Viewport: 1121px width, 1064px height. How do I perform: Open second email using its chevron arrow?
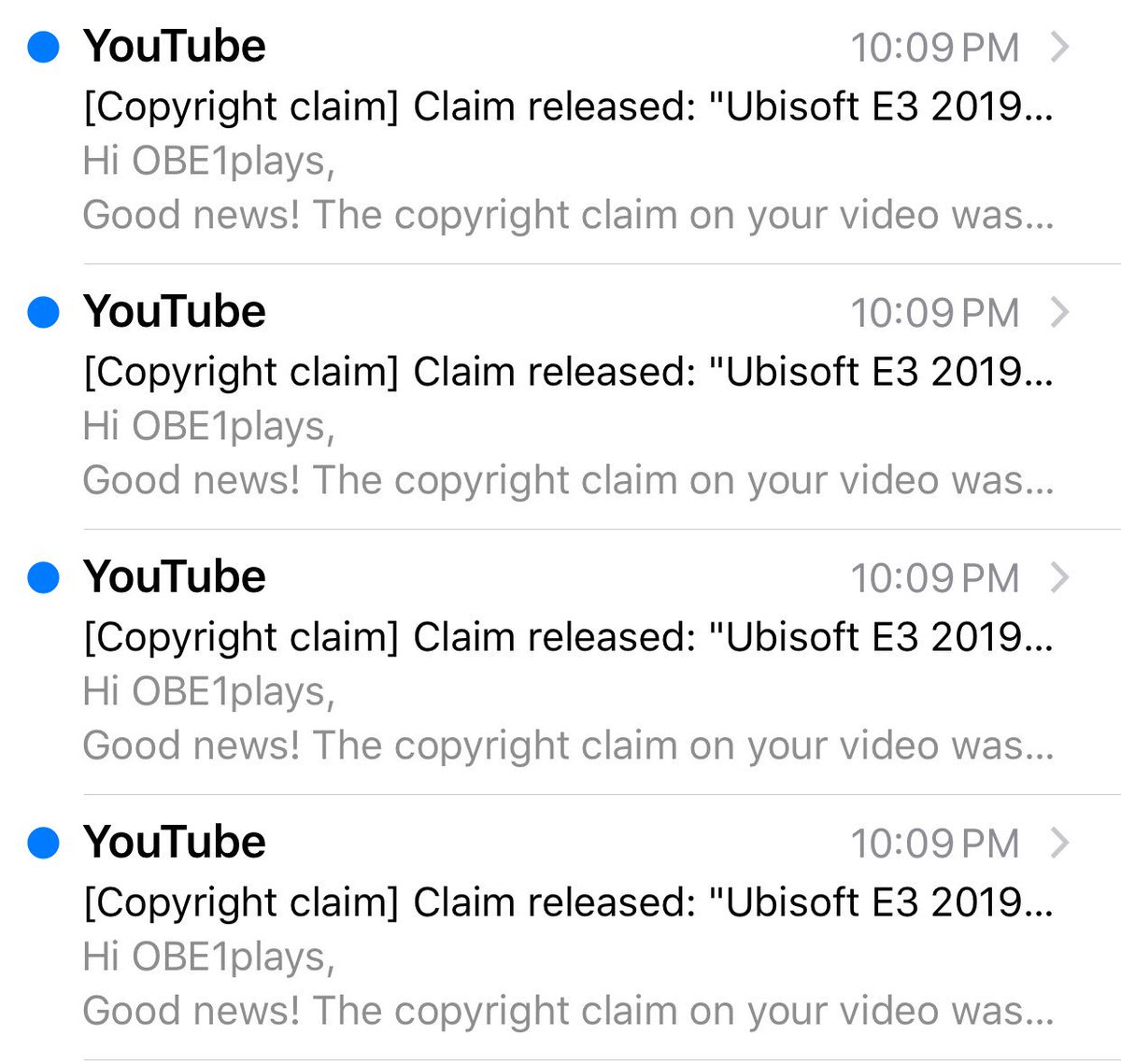pyautogui.click(x=1059, y=312)
